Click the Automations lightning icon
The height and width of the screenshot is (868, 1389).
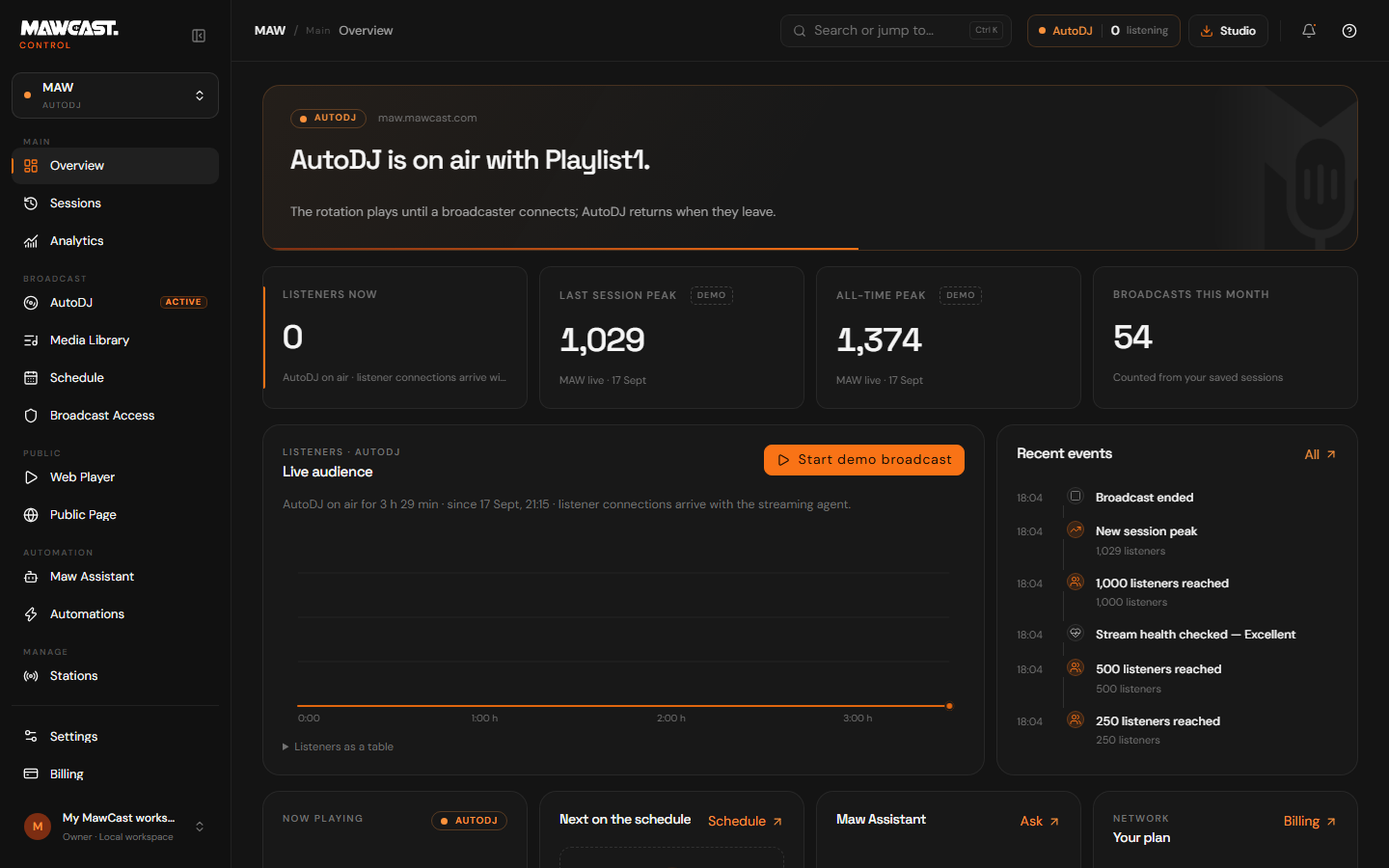coord(31,614)
